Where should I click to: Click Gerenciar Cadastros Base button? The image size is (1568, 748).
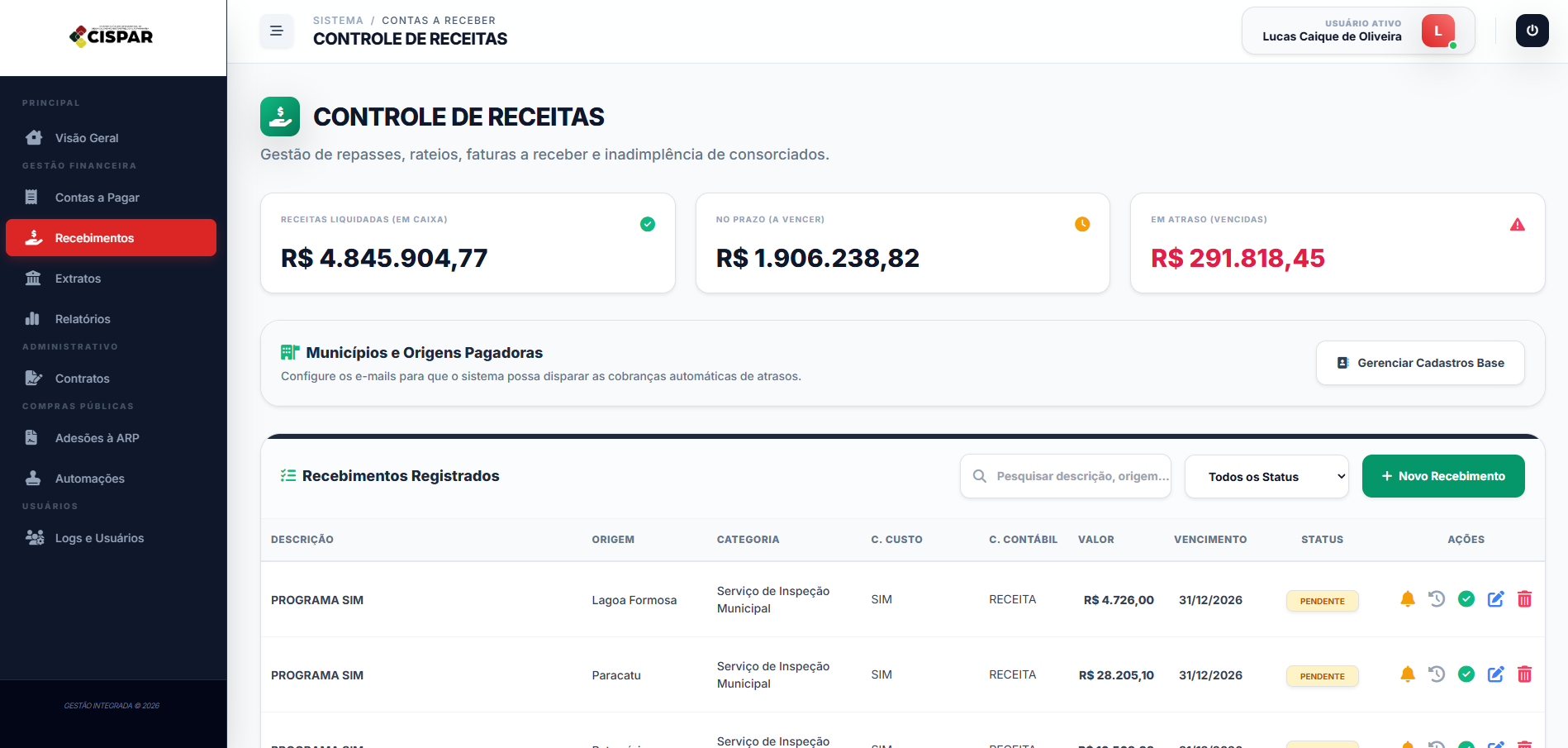pyautogui.click(x=1420, y=363)
